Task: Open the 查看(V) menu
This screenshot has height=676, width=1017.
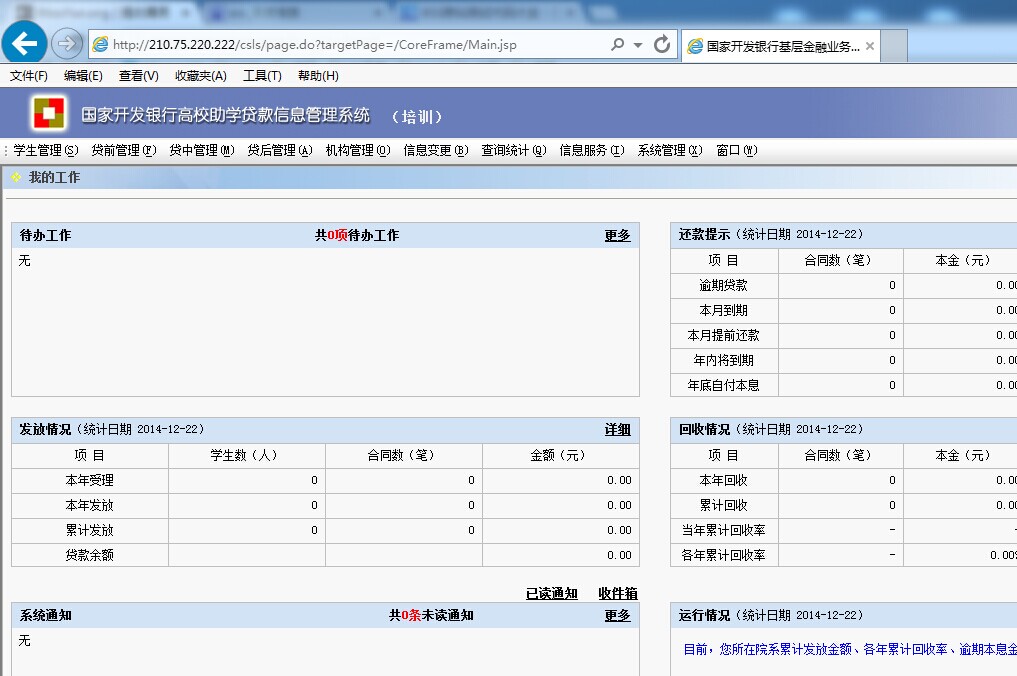Action: [138, 76]
